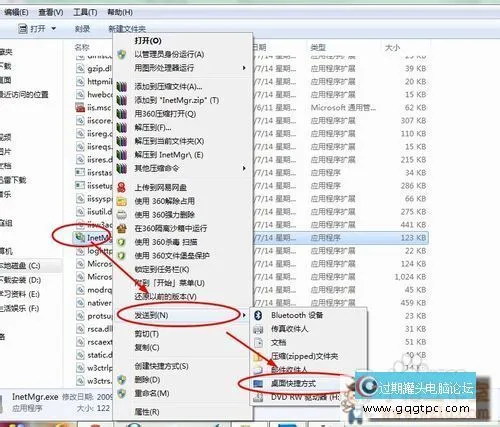Expand the 其他压缩命令 submenu arrow
This screenshot has width=500, height=427.
click(244, 168)
